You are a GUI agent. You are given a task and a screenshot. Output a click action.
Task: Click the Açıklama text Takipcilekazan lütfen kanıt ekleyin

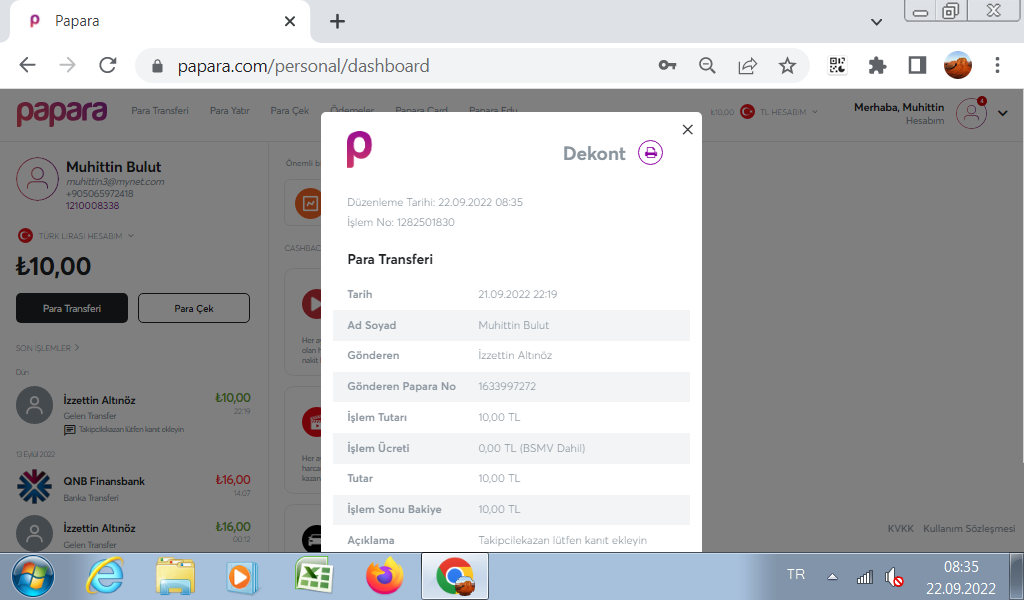(x=562, y=540)
